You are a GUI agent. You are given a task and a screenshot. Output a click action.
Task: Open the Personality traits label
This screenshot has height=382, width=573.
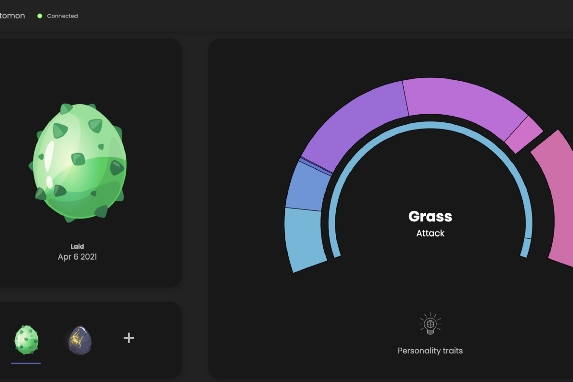[430, 351]
